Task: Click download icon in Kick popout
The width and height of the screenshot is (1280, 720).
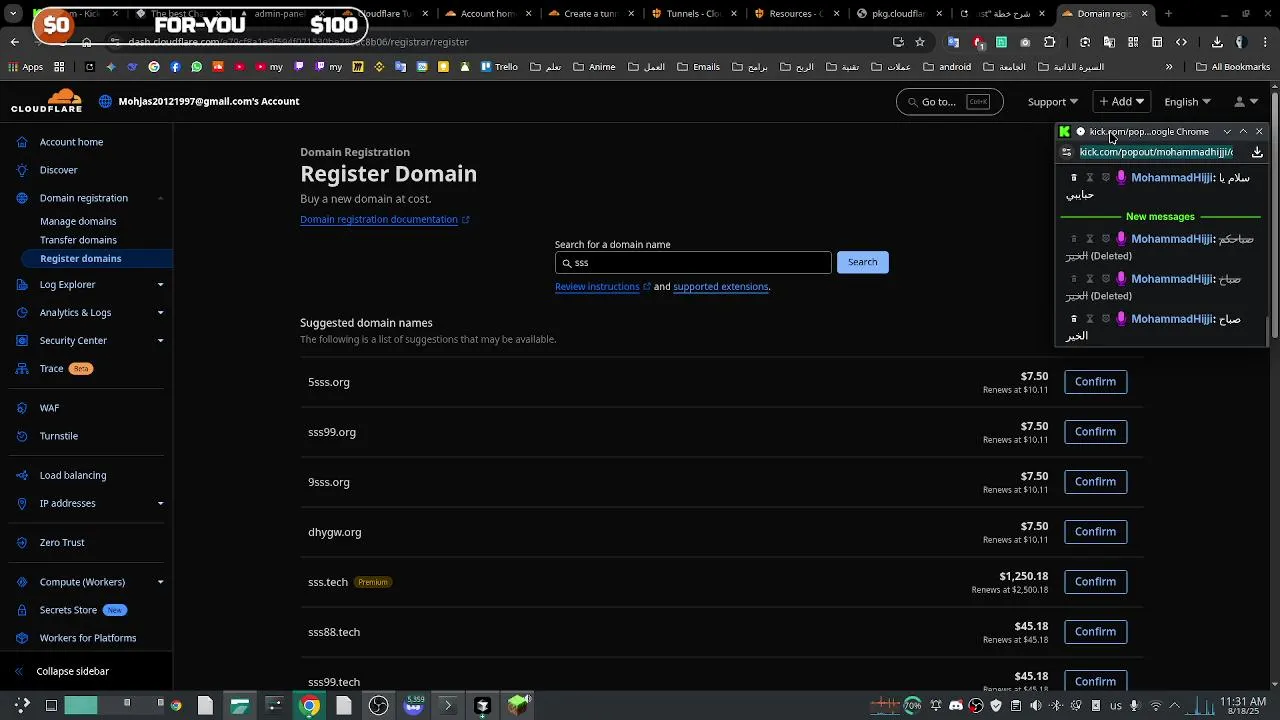Action: [x=1257, y=152]
